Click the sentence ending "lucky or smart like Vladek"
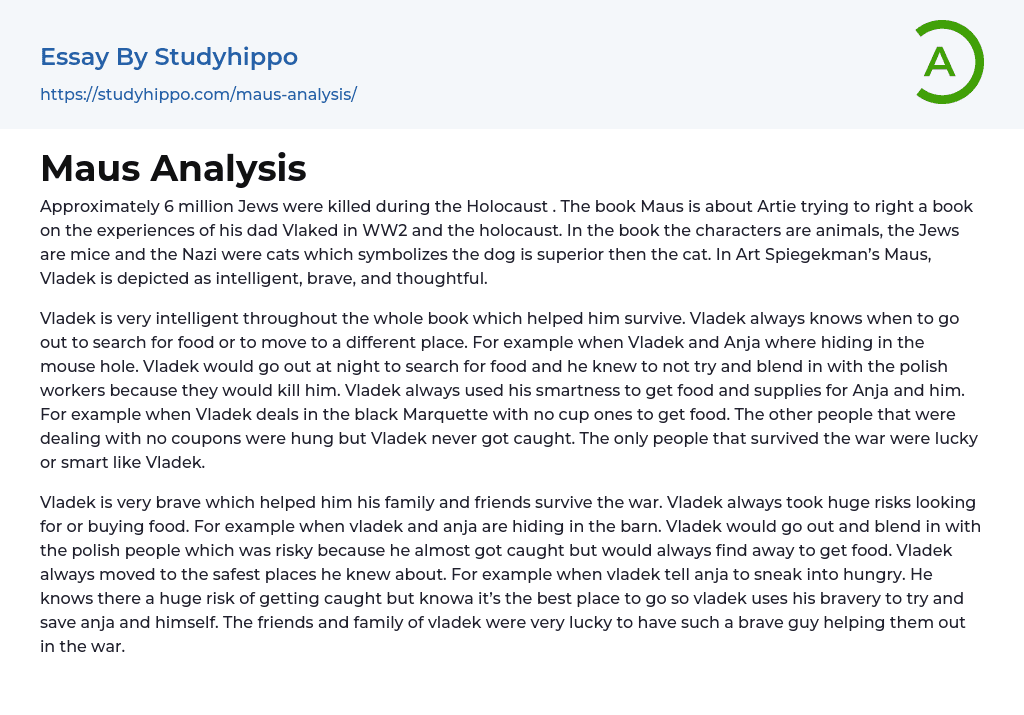The height and width of the screenshot is (715, 1024). point(120,462)
